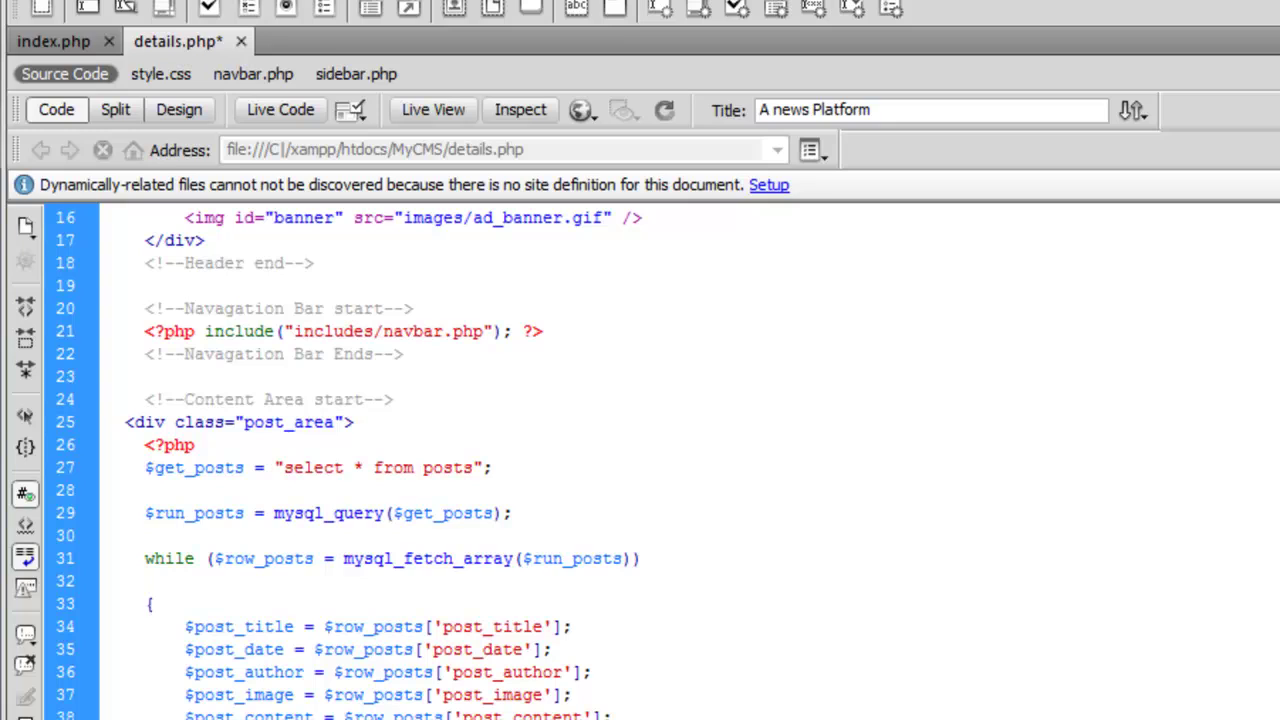Image resolution: width=1280 pixels, height=720 pixels.
Task: Switch to Design view
Action: pyautogui.click(x=179, y=110)
